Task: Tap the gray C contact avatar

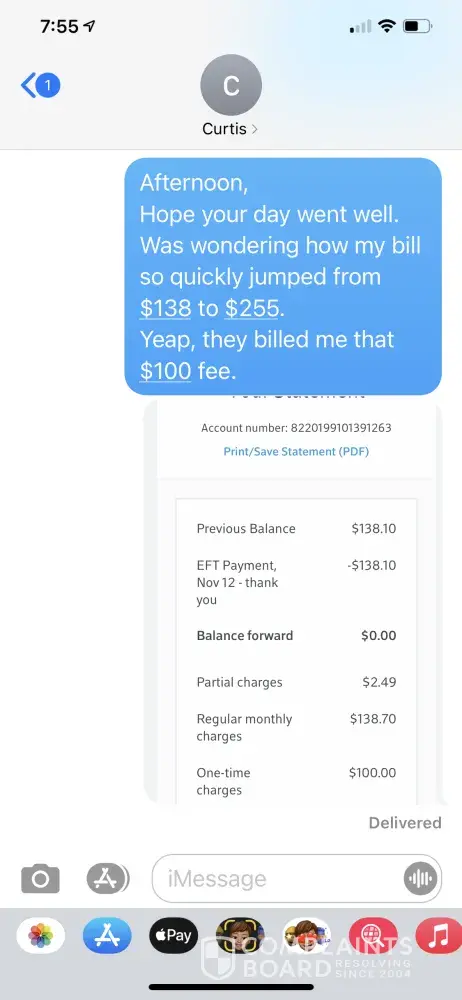Action: [231, 85]
